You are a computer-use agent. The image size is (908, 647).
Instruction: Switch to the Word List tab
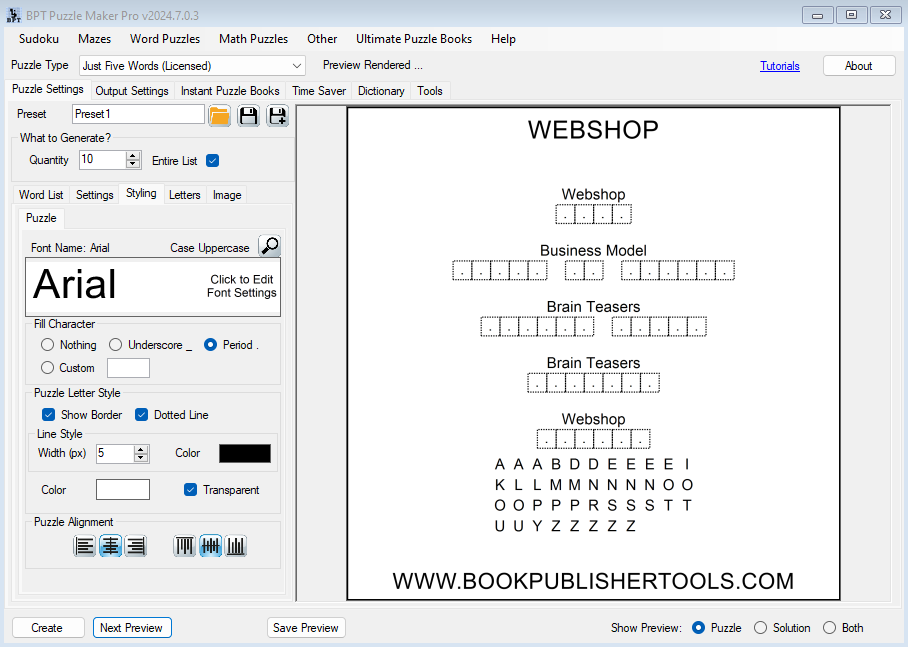click(x=41, y=195)
